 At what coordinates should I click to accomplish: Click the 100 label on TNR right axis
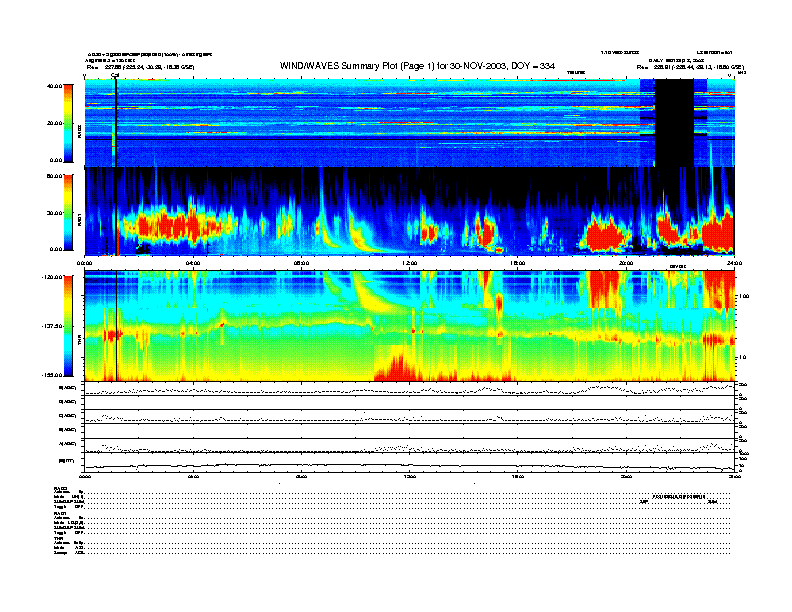pyautogui.click(x=744, y=296)
